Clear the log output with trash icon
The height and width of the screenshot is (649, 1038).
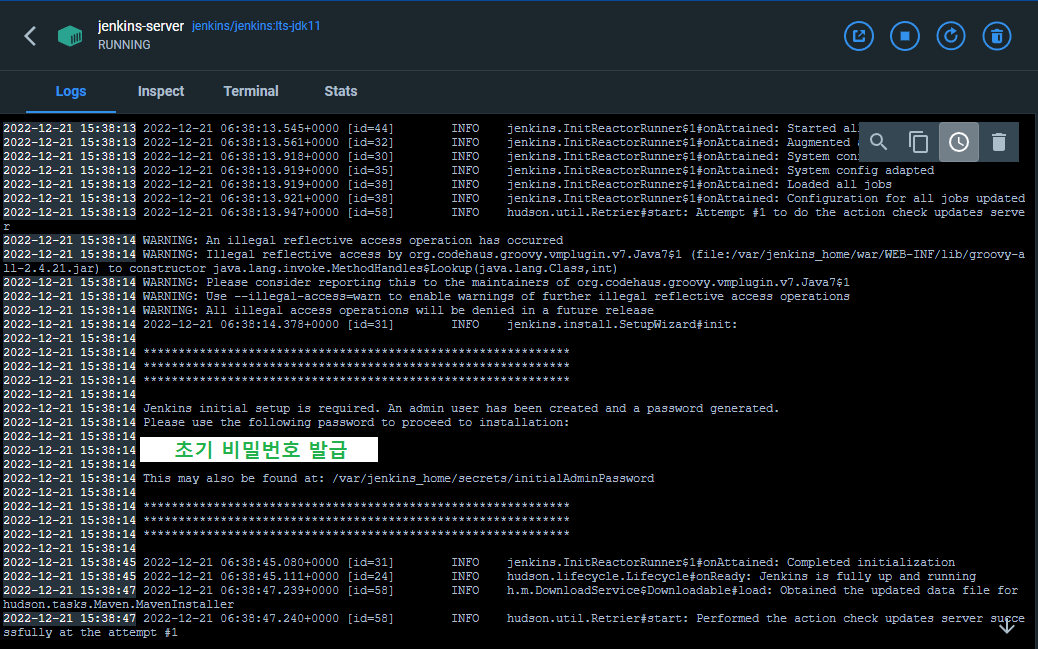click(x=999, y=142)
